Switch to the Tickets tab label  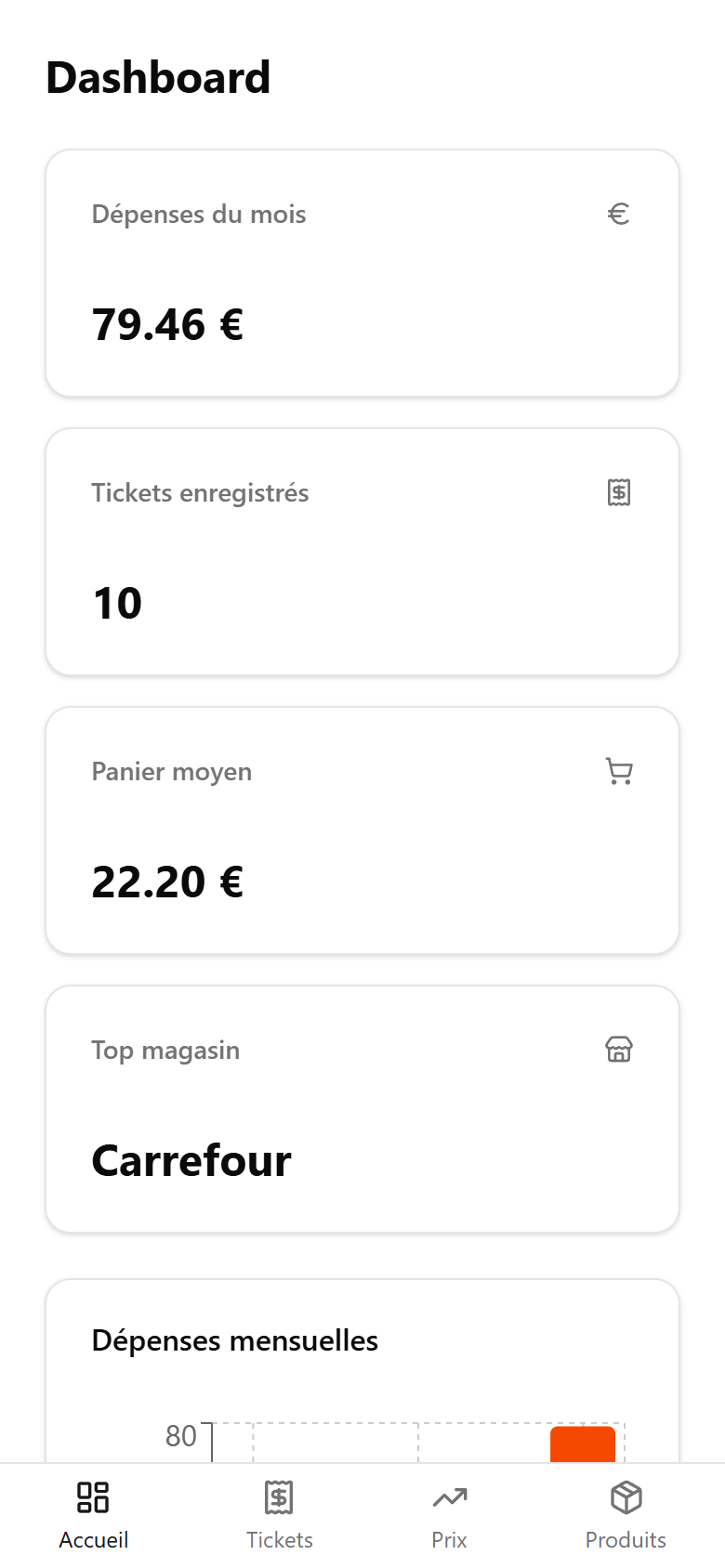[x=280, y=1540]
